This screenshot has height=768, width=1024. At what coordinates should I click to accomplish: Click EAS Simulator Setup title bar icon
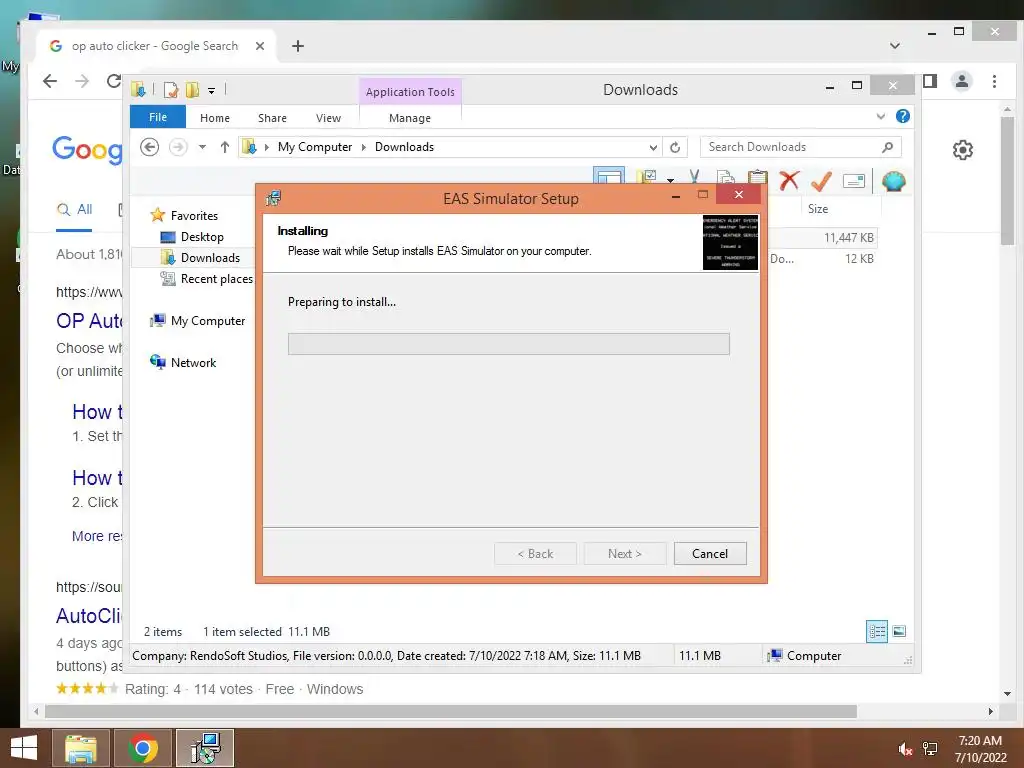pos(274,198)
